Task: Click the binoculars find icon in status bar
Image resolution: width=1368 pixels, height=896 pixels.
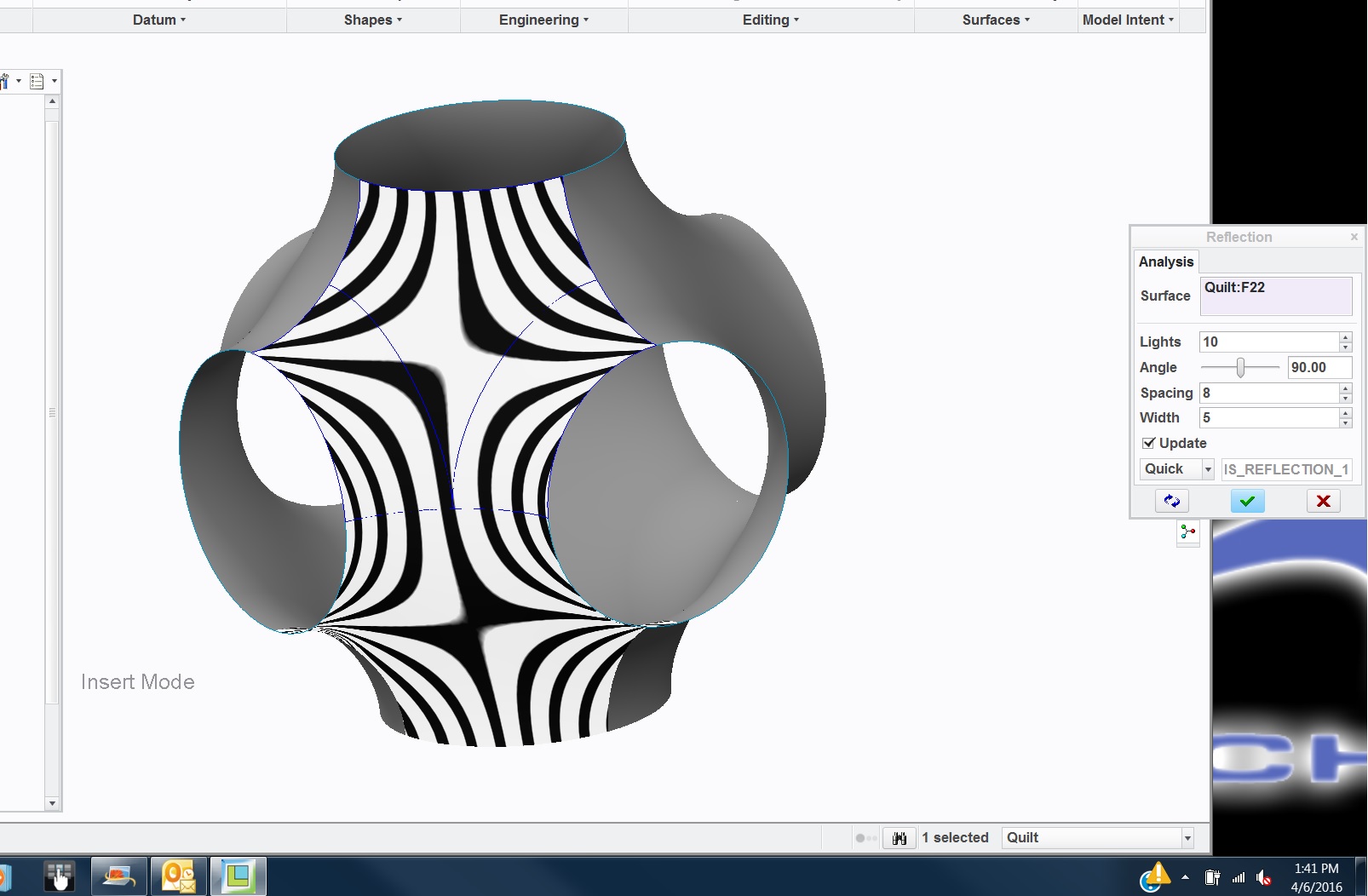Action: (899, 838)
